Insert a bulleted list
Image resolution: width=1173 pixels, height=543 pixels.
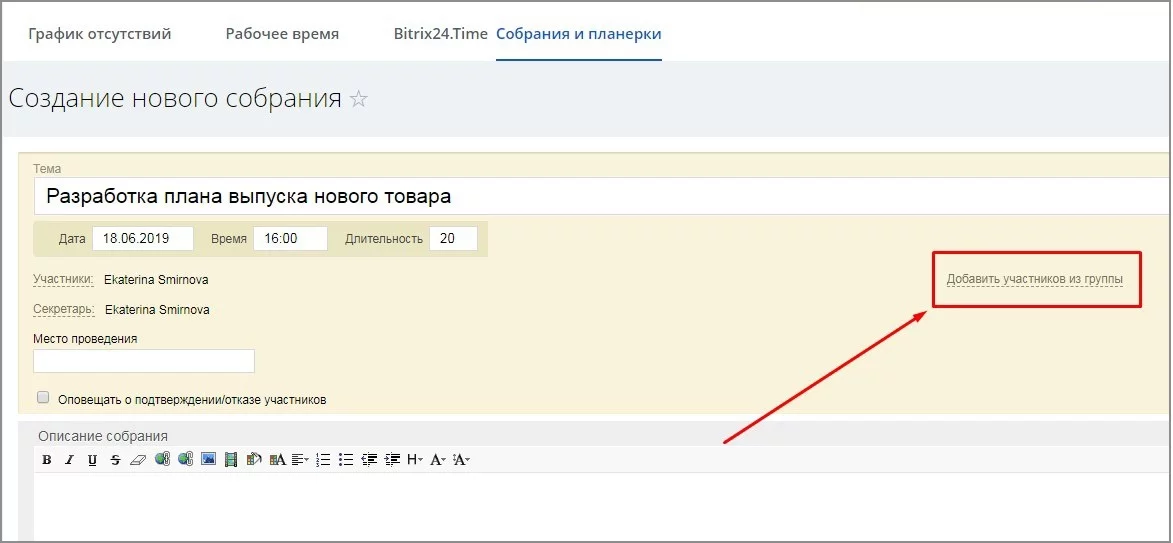pos(346,460)
